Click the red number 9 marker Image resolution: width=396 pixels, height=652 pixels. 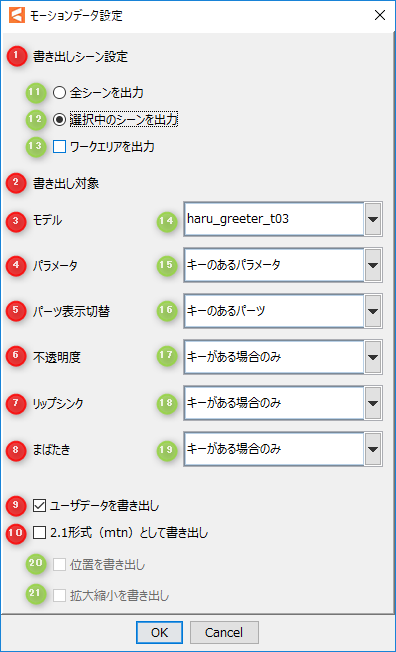pos(16,506)
